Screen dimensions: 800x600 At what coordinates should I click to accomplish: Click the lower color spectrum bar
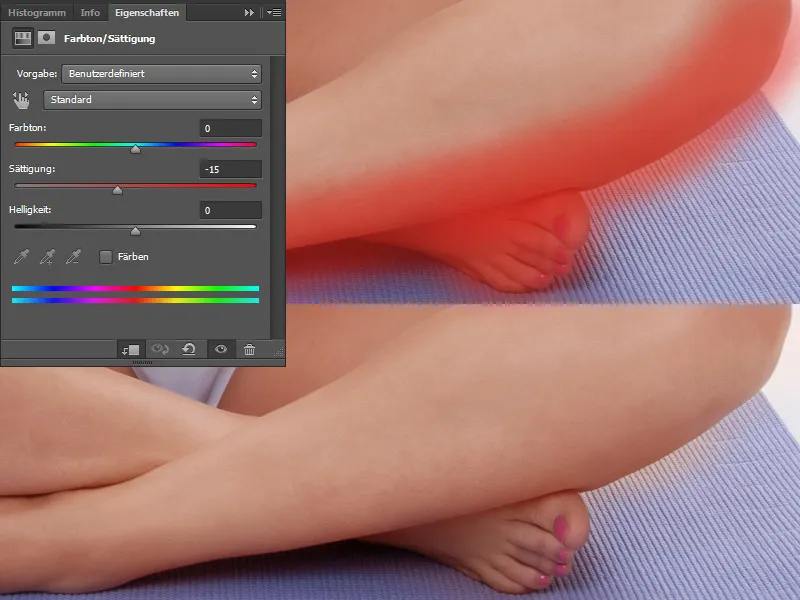tap(135, 301)
